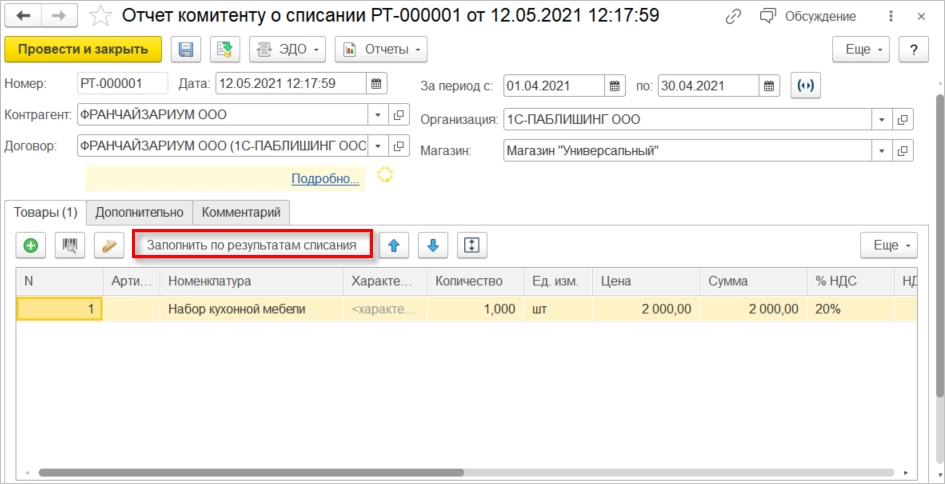945x484 pixels.
Task: Expand the Договор dropdown list
Action: [377, 146]
